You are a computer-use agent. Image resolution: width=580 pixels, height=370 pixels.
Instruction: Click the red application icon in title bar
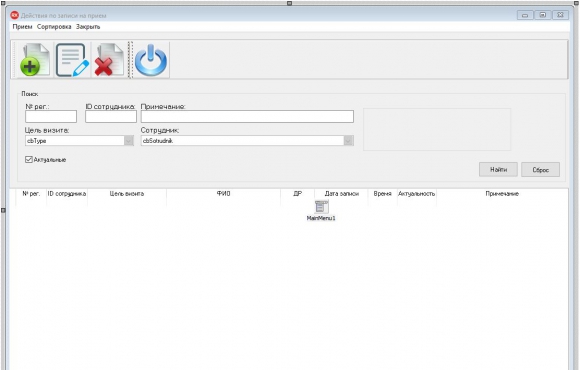(14, 15)
